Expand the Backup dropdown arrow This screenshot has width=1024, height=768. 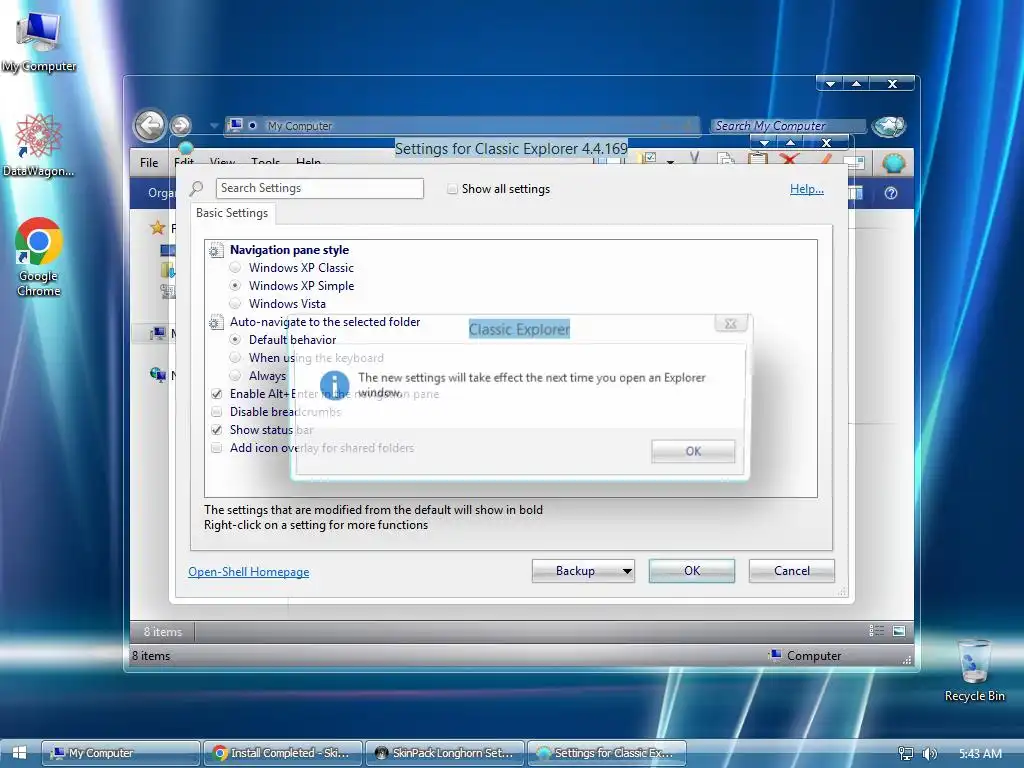tap(627, 571)
